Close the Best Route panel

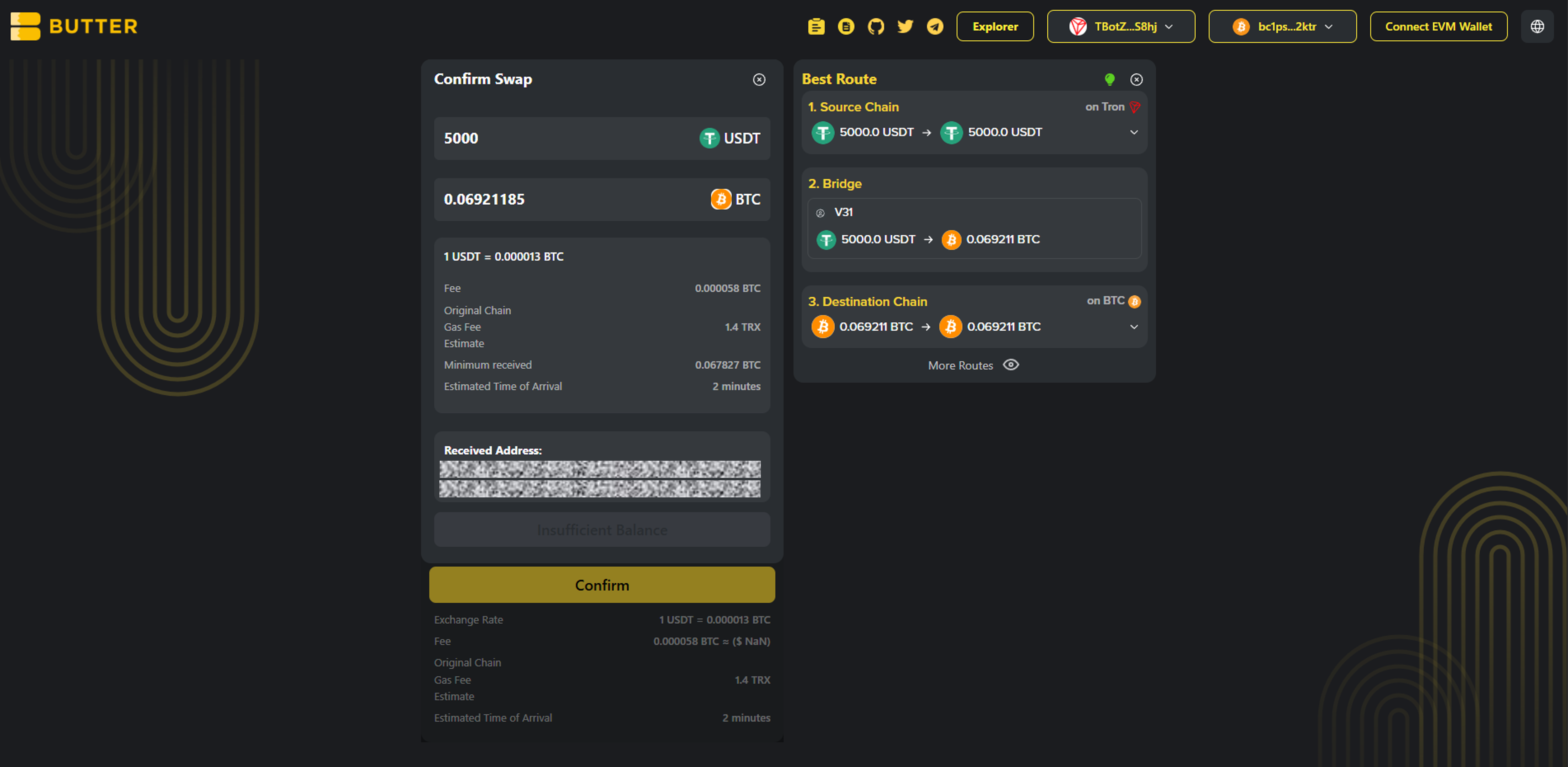(1136, 79)
